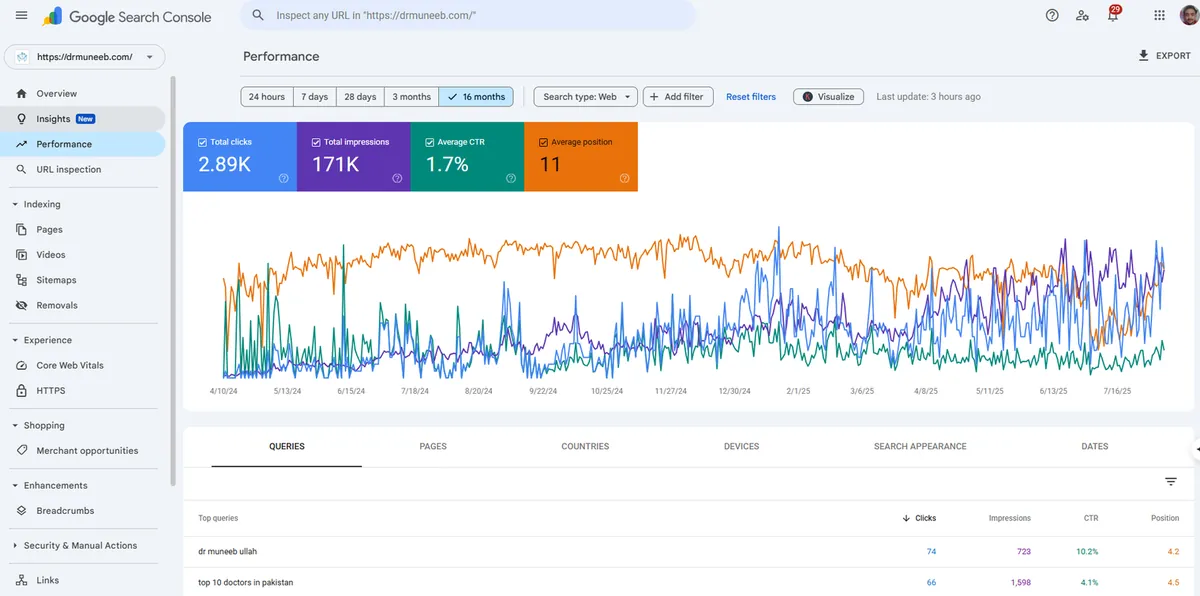Viewport: 1200px width, 596px height.
Task: Click help icon on Average CTR card
Action: (511, 178)
